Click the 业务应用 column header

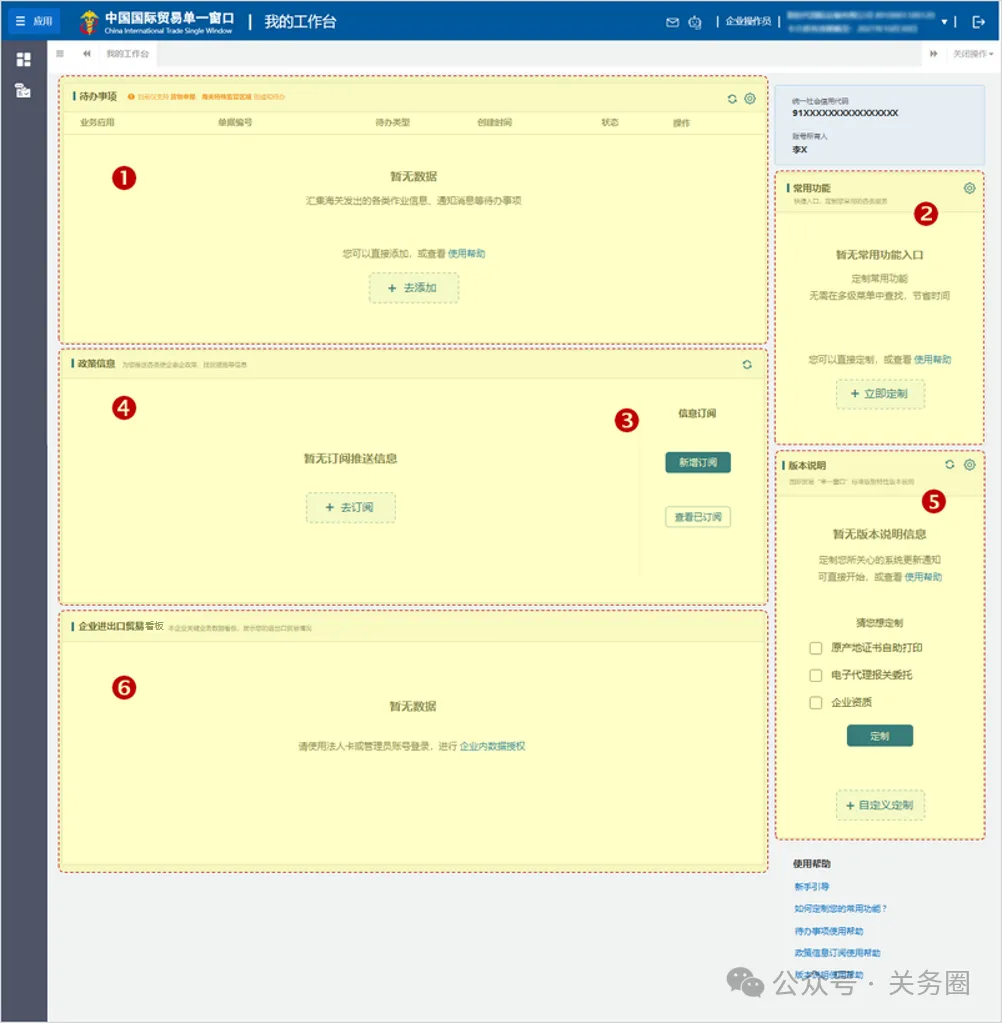pos(97,122)
